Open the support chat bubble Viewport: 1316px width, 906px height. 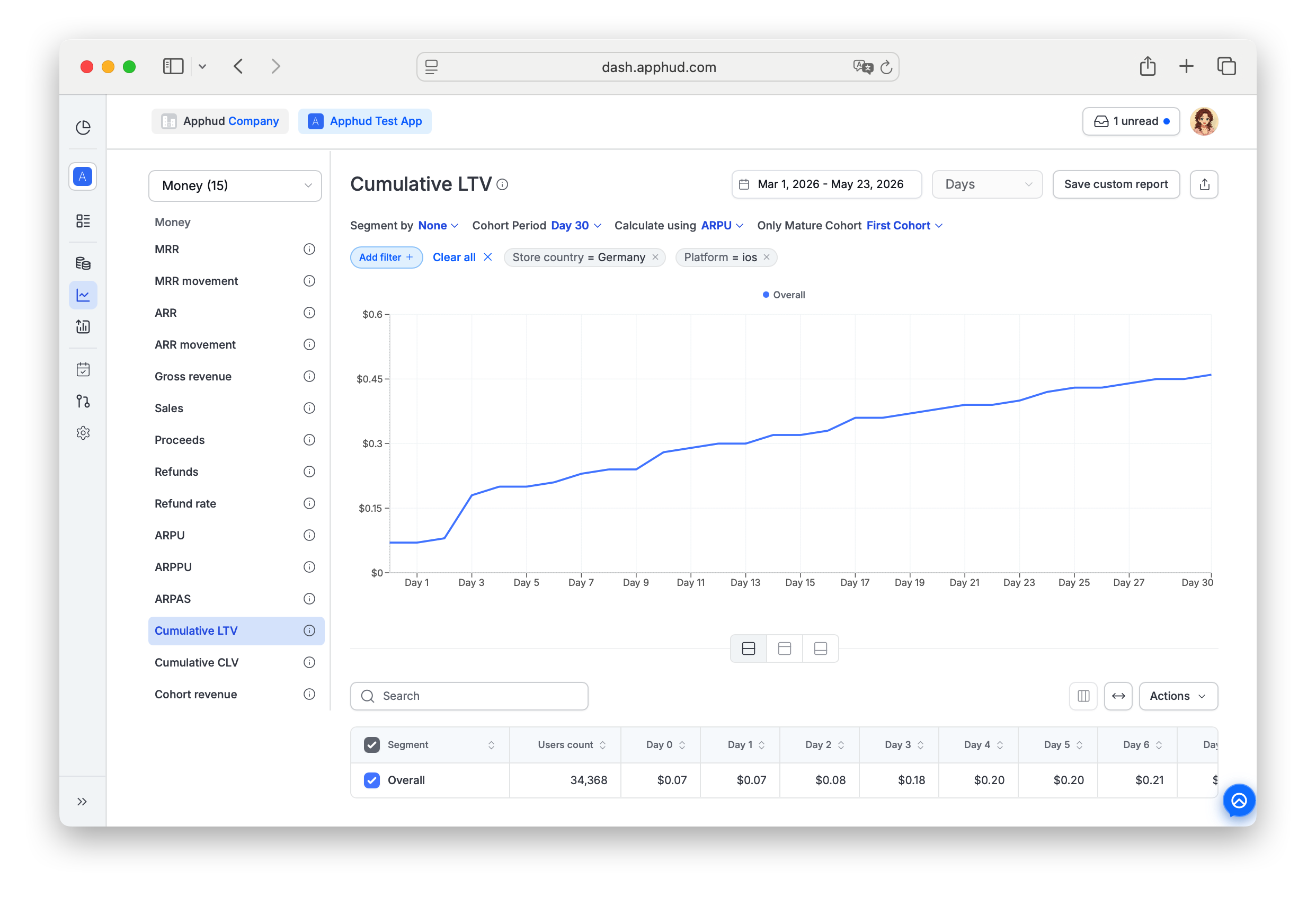tap(1239, 801)
